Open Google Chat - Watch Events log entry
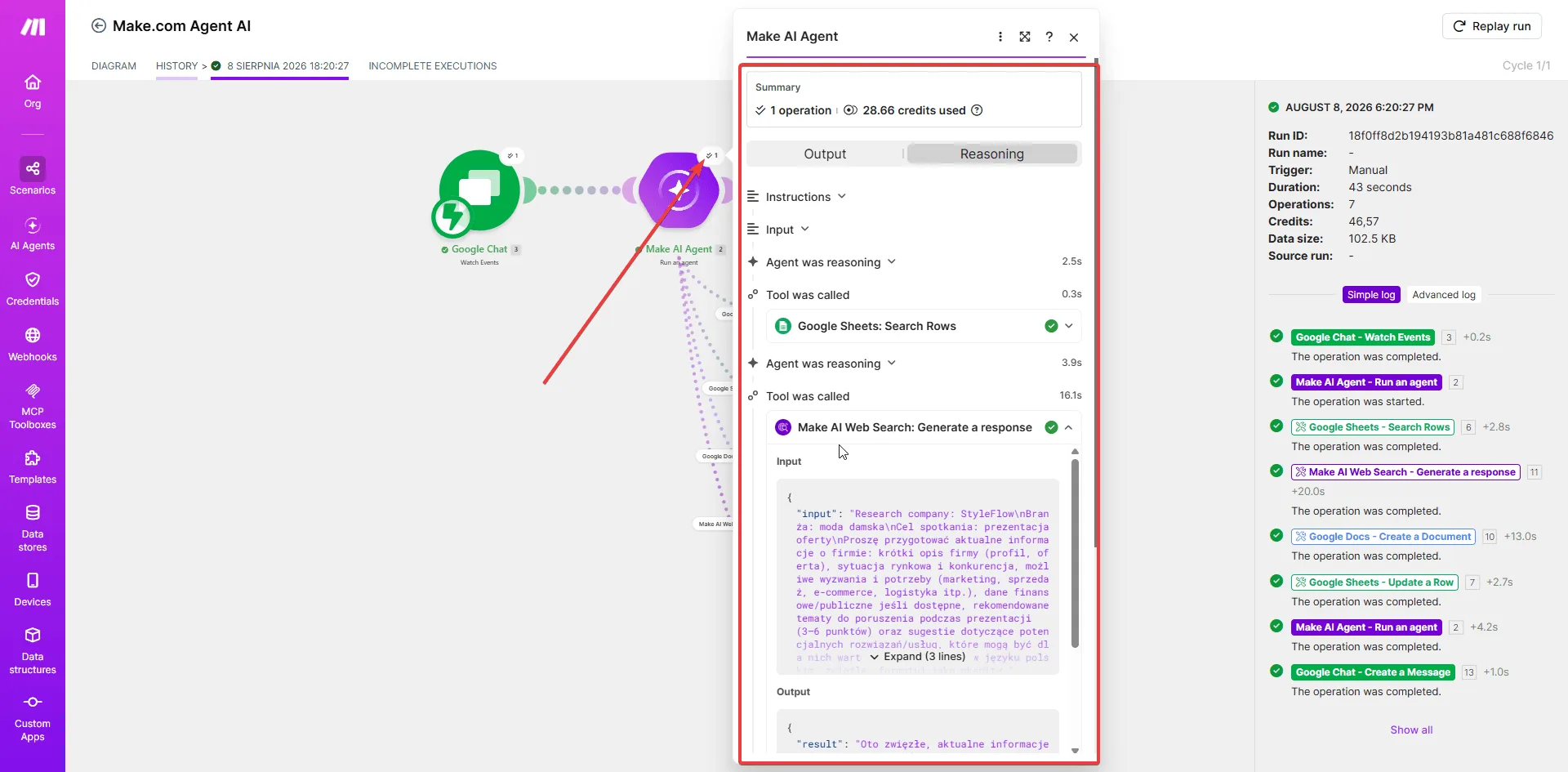The width and height of the screenshot is (1568, 772). click(x=1363, y=337)
